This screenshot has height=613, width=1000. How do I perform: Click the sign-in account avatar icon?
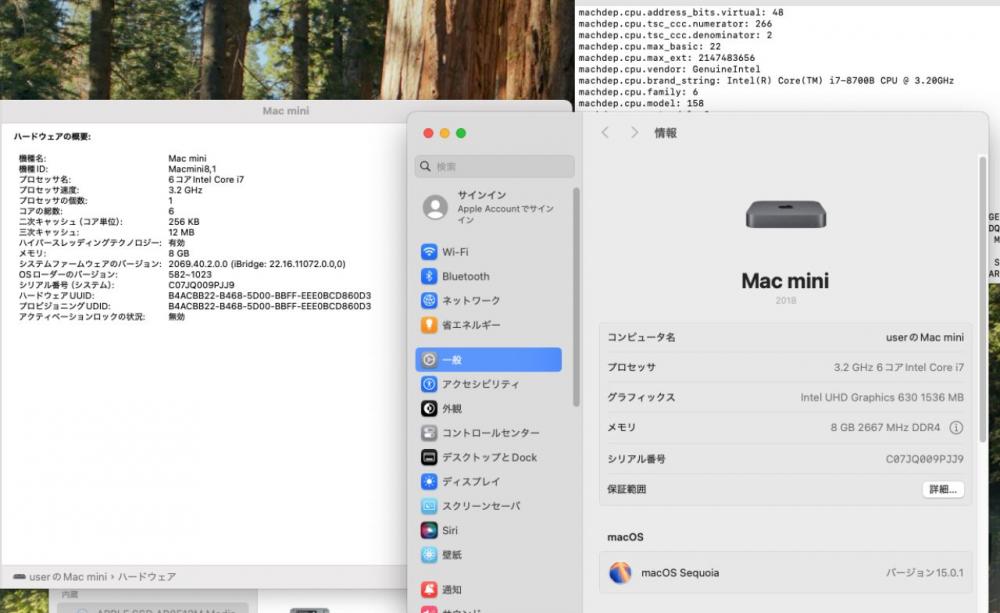point(436,207)
